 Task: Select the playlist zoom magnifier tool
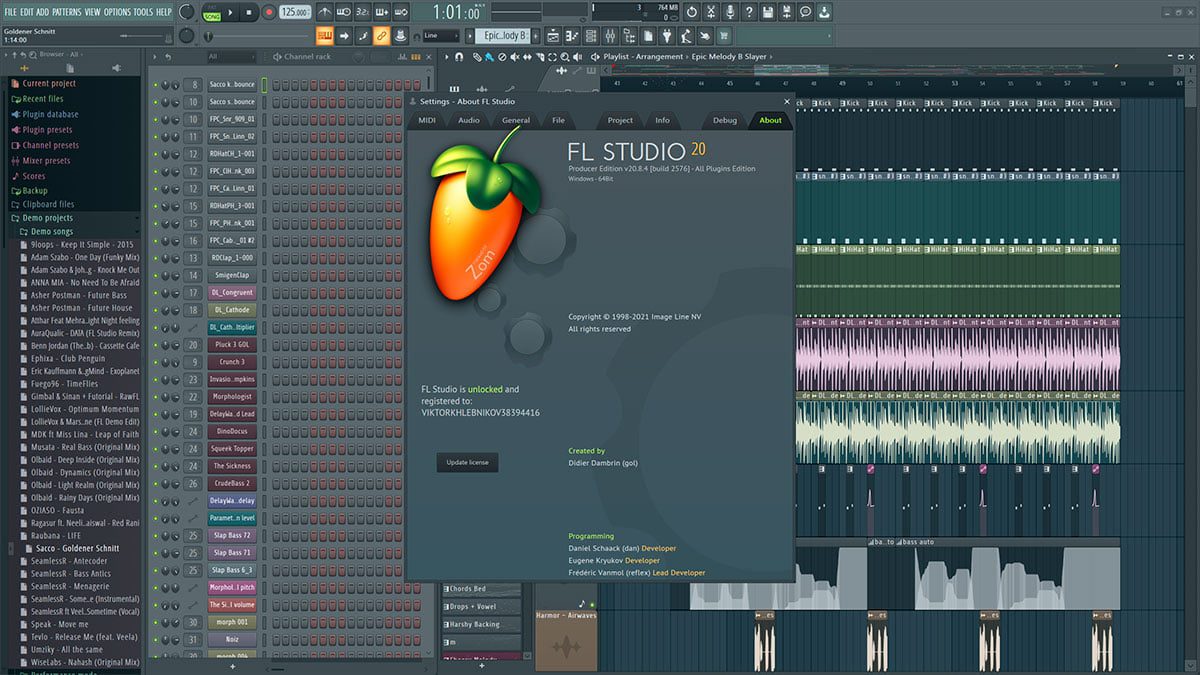tap(565, 57)
